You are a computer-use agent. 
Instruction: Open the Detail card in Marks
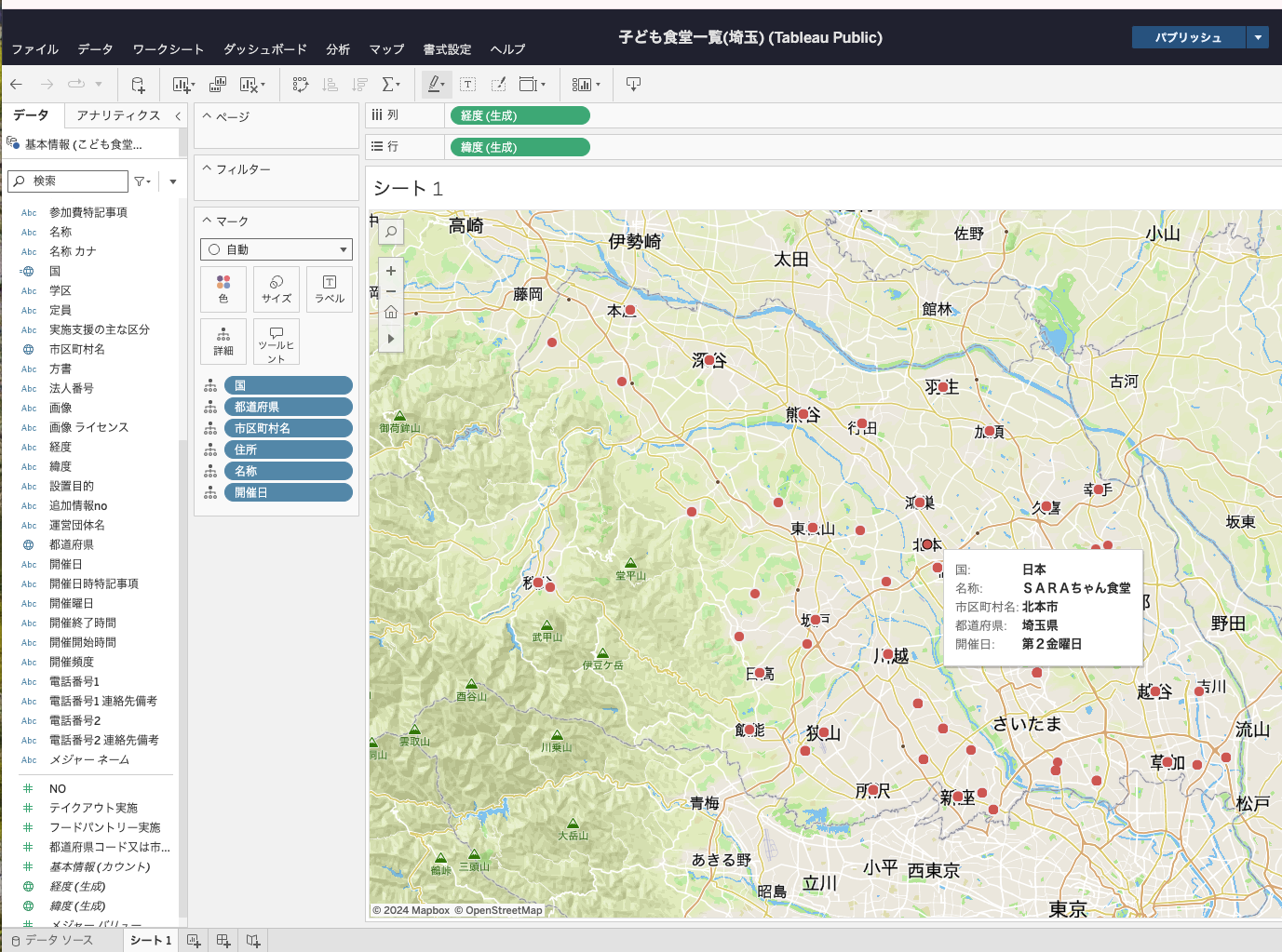(223, 342)
